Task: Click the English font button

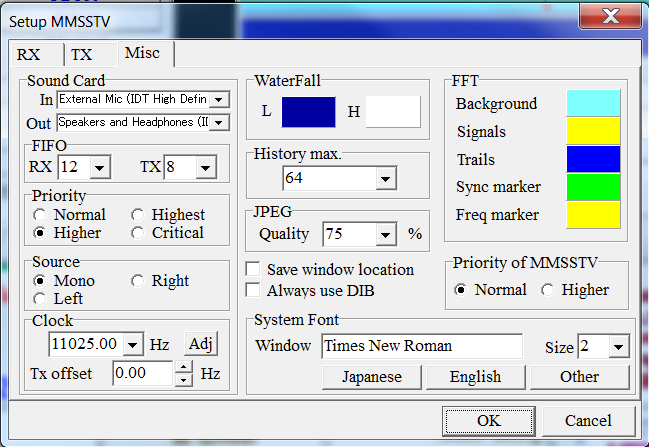Action: point(476,377)
